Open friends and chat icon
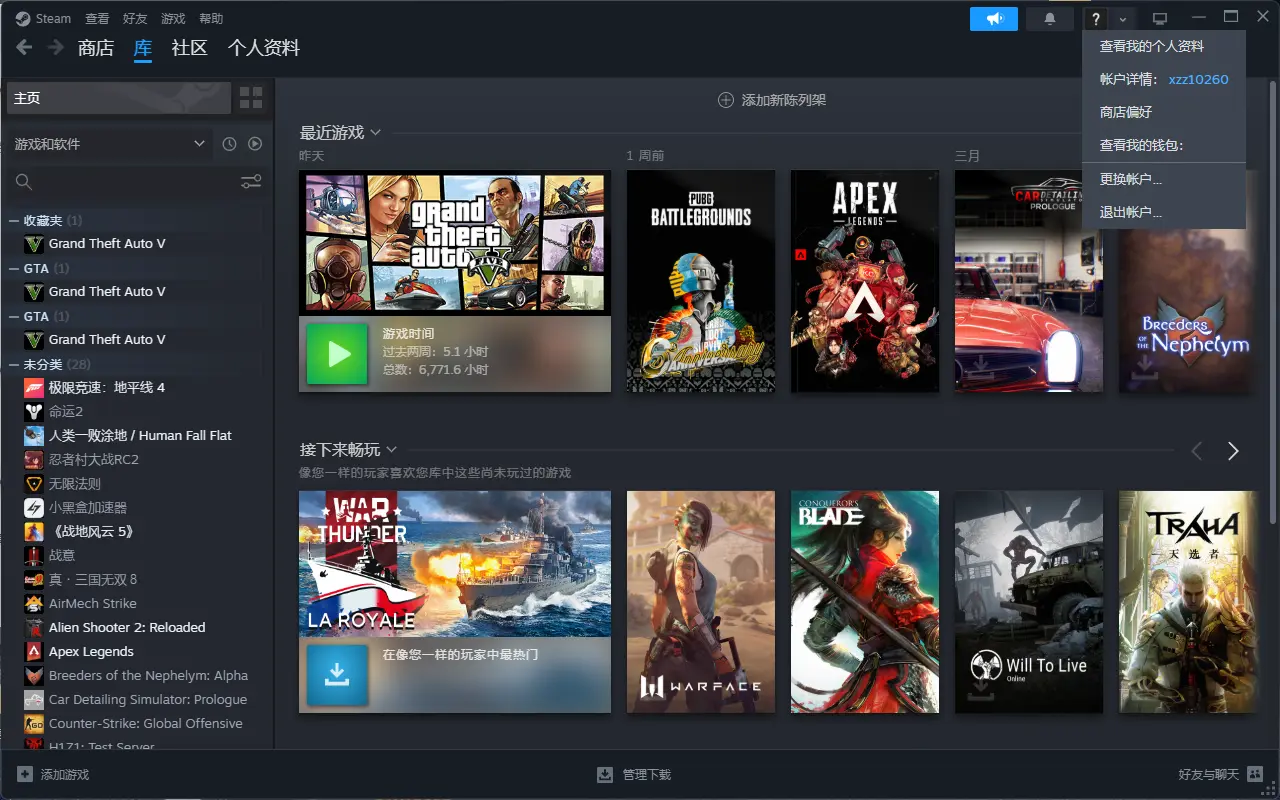1280x800 pixels. point(1255,774)
